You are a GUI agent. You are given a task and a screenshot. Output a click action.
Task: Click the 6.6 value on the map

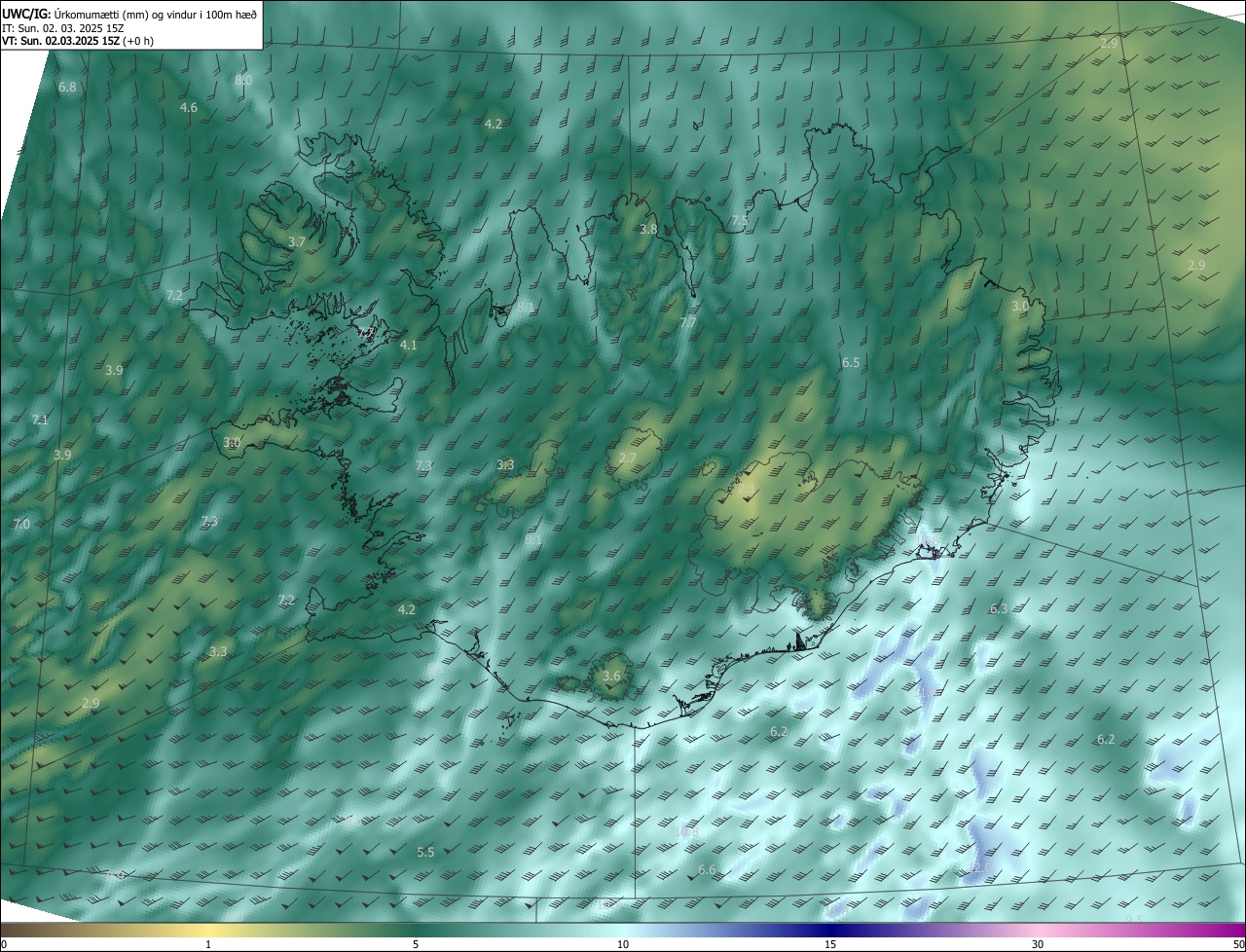point(708,870)
